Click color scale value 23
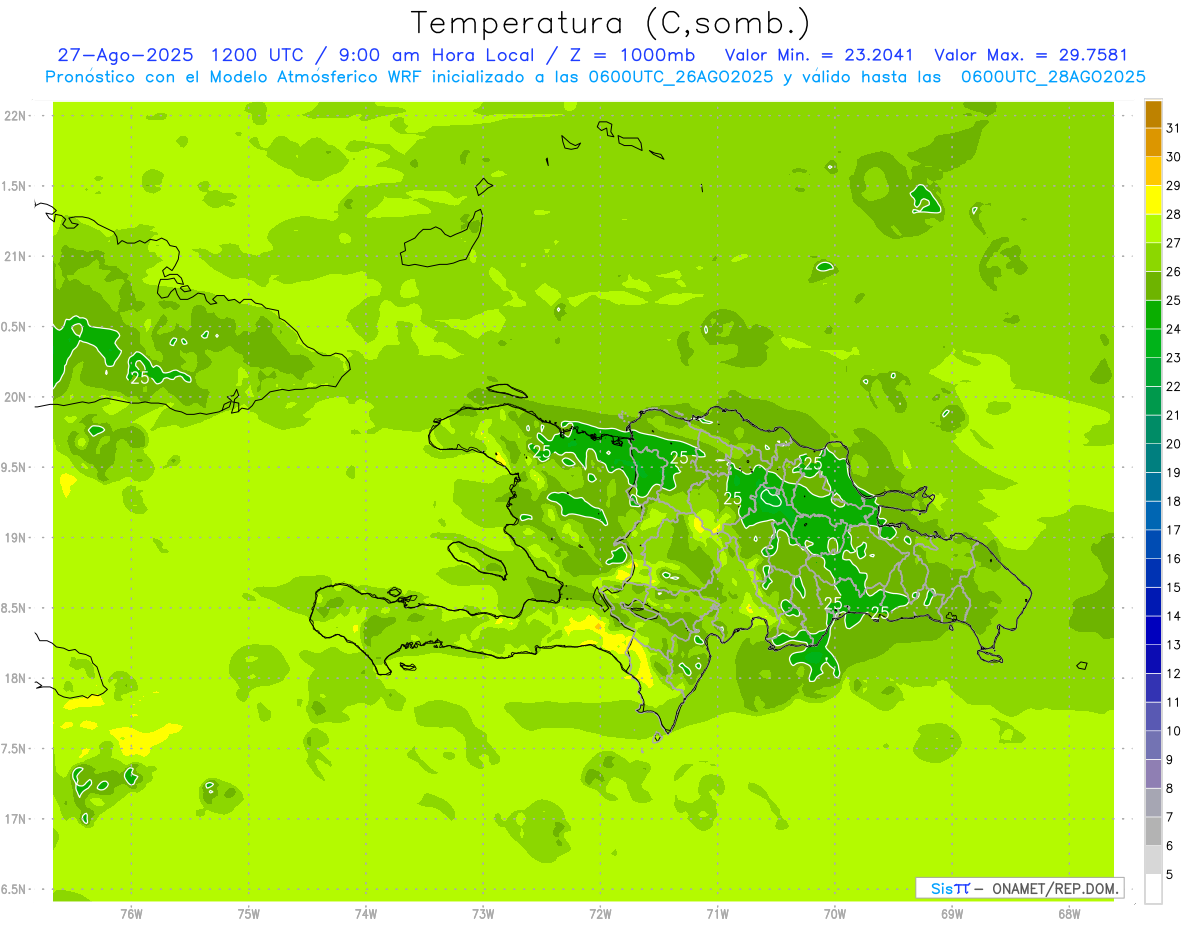The image size is (1200, 927). click(x=1173, y=358)
